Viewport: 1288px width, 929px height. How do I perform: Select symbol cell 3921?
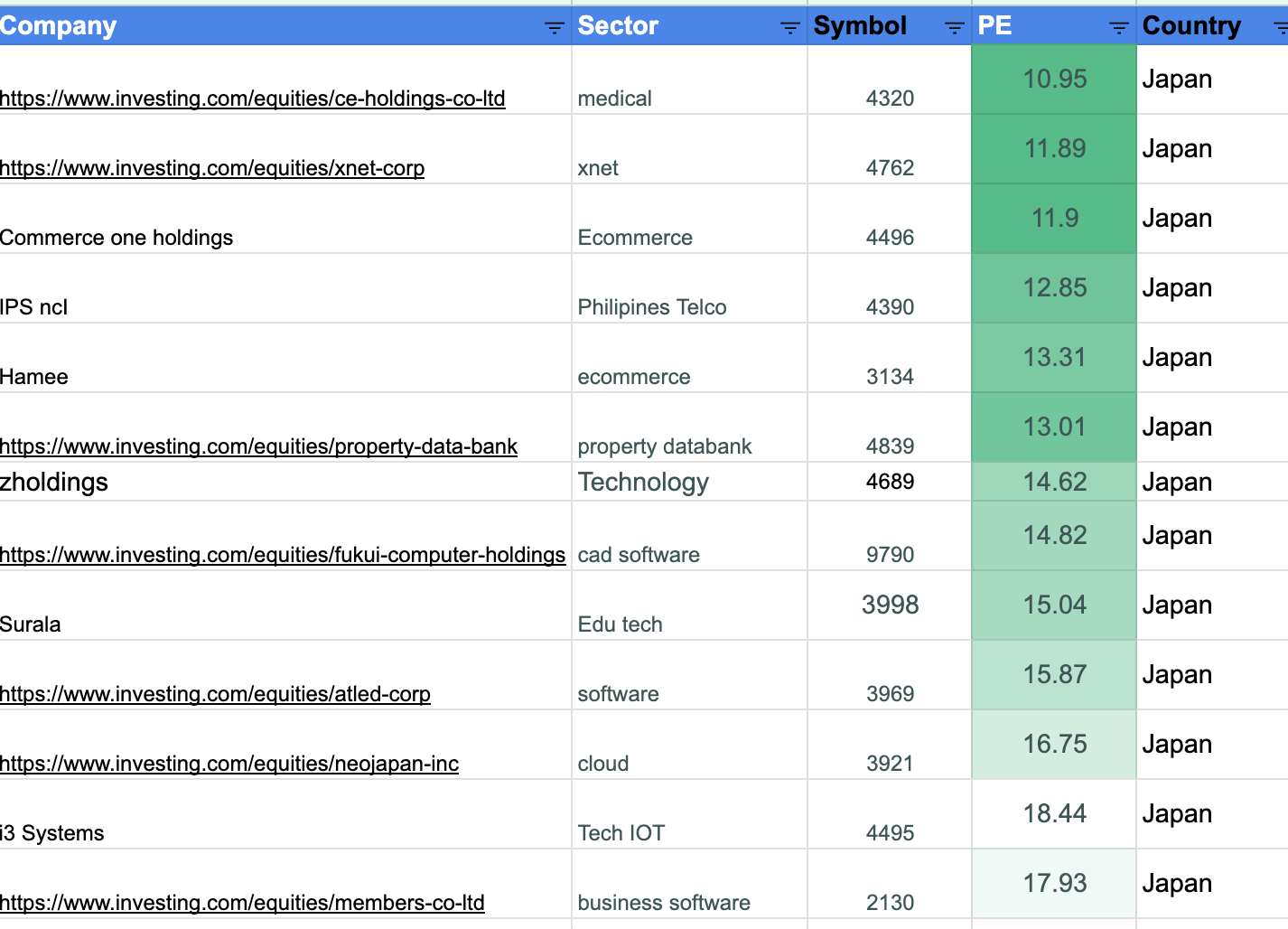(890, 745)
